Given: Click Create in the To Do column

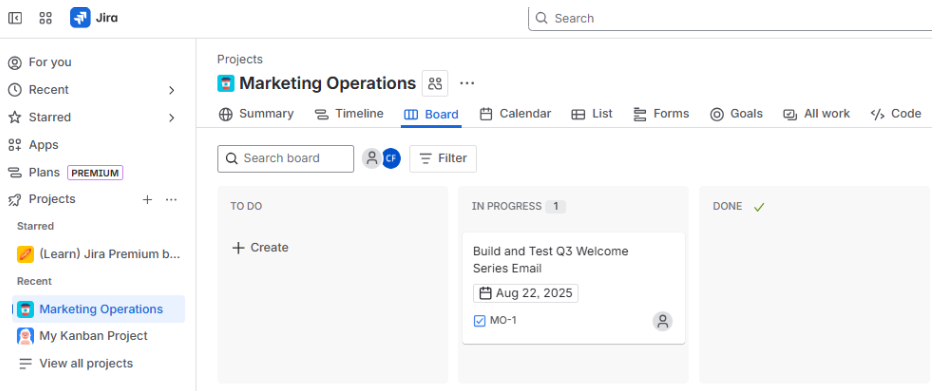Looking at the screenshot, I should point(260,248).
